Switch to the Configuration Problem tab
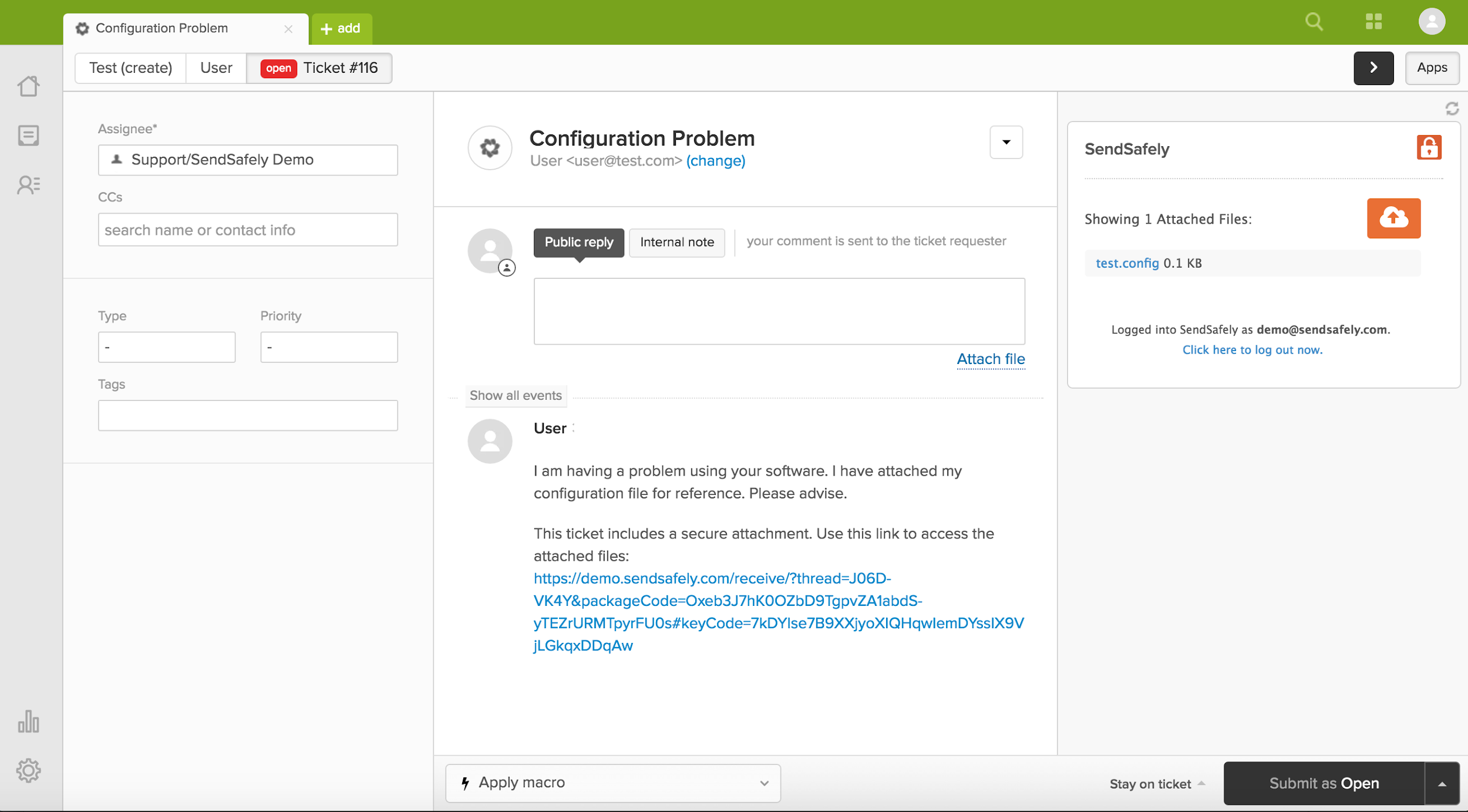This screenshot has width=1468, height=812. point(186,29)
